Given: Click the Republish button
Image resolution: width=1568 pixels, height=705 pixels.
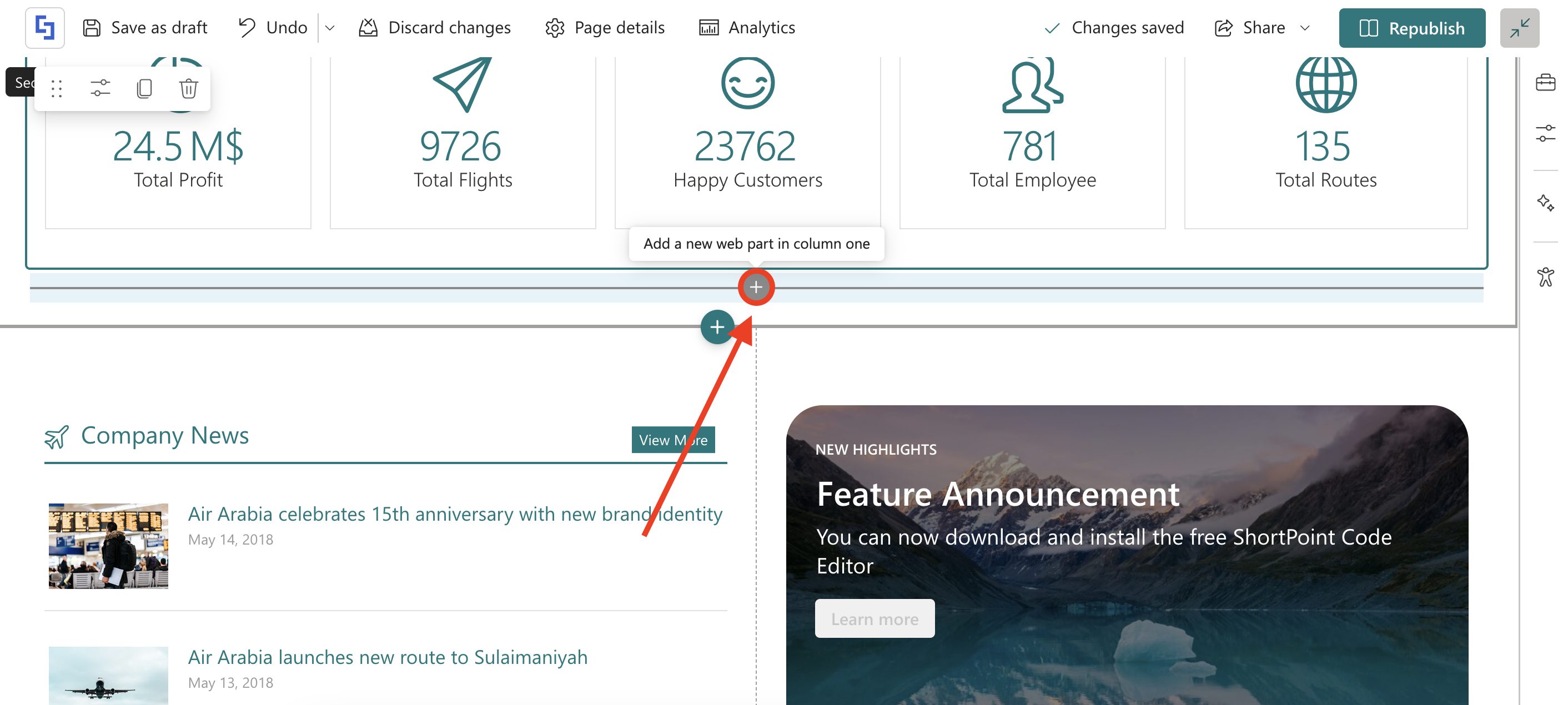Looking at the screenshot, I should click(1411, 28).
